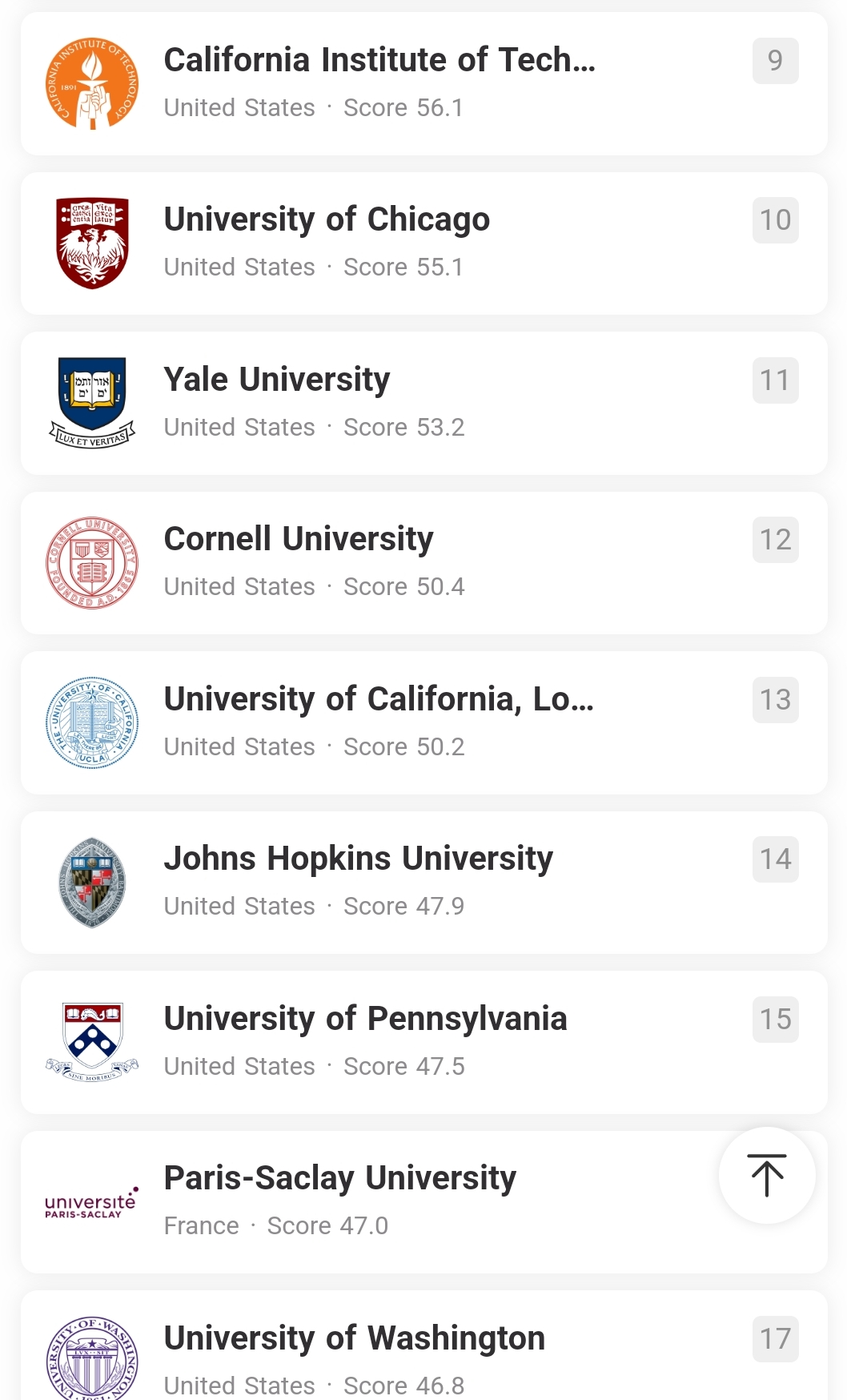The image size is (847, 1400).
Task: Click the Cornell University seal
Action: point(92,563)
